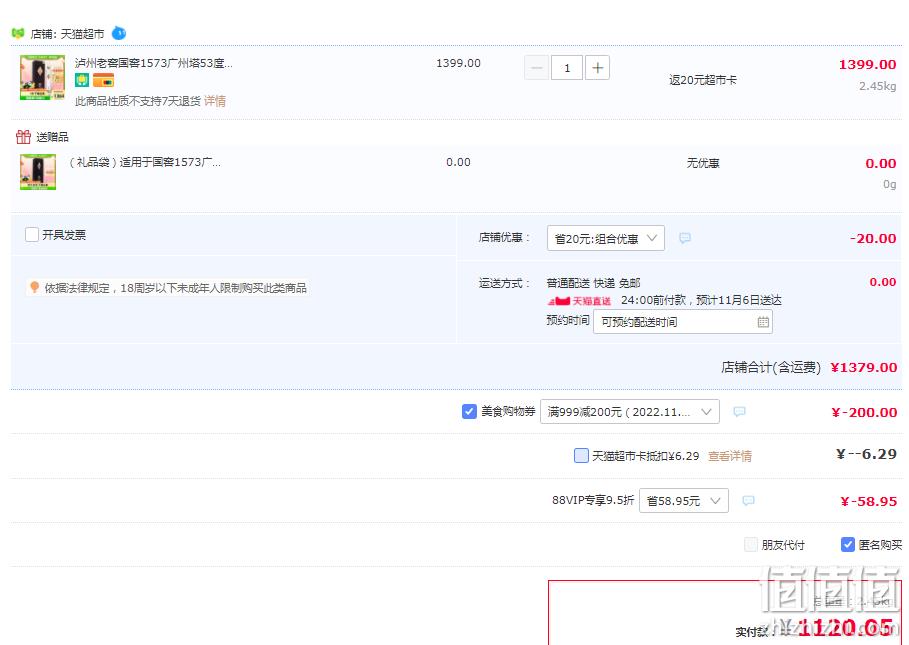Open the blue Wangwang chat icon beside 天猫超市

coord(118,33)
